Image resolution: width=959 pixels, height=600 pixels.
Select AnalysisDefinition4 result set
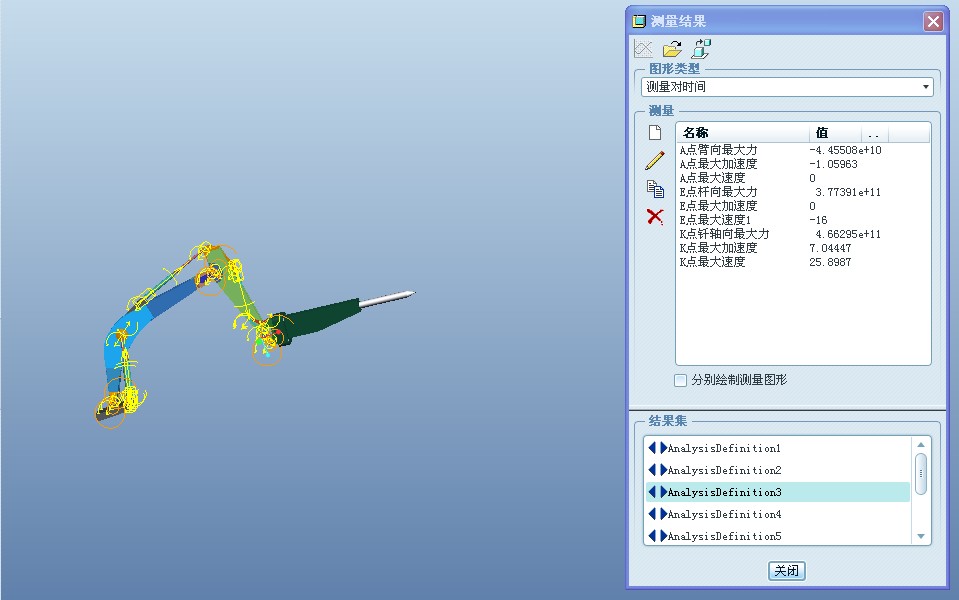coord(778,514)
